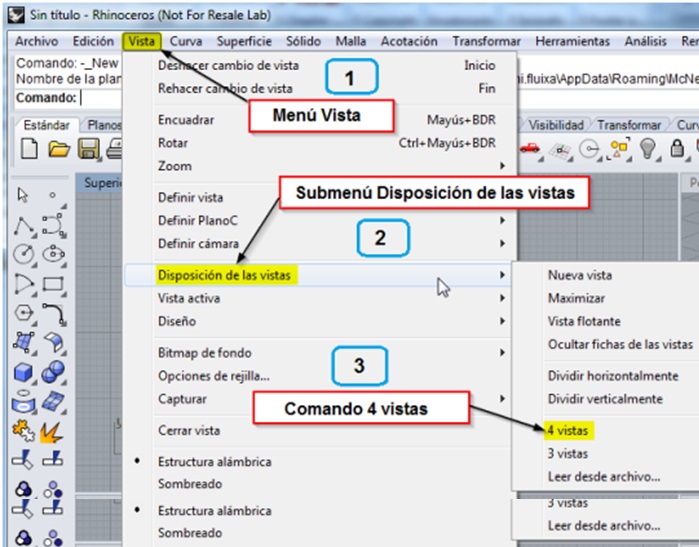The height and width of the screenshot is (547, 699).
Task: Open the Superficie menu
Action: point(245,42)
